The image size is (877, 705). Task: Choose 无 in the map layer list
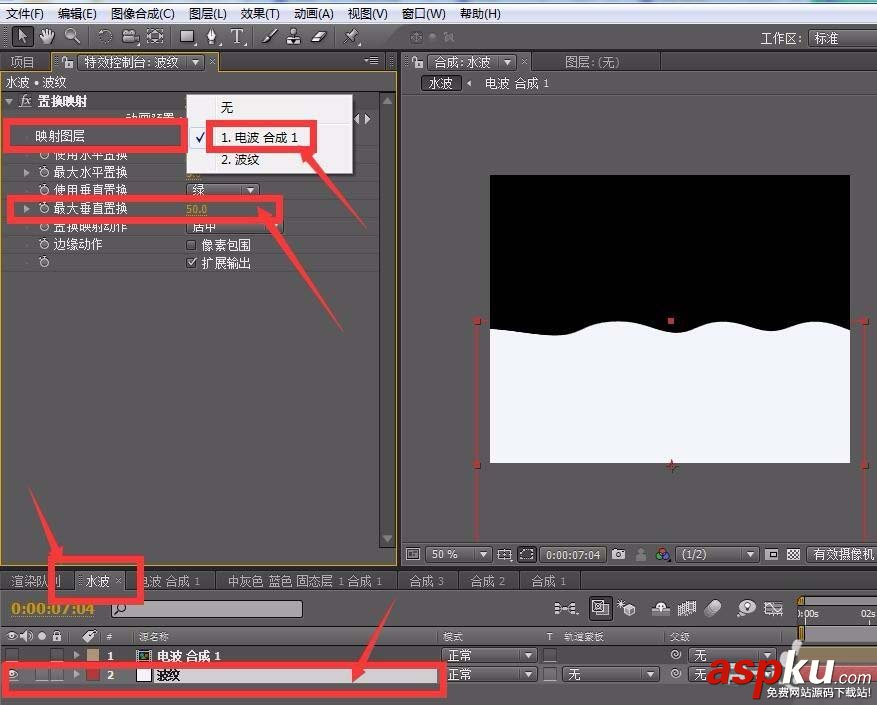[x=269, y=107]
